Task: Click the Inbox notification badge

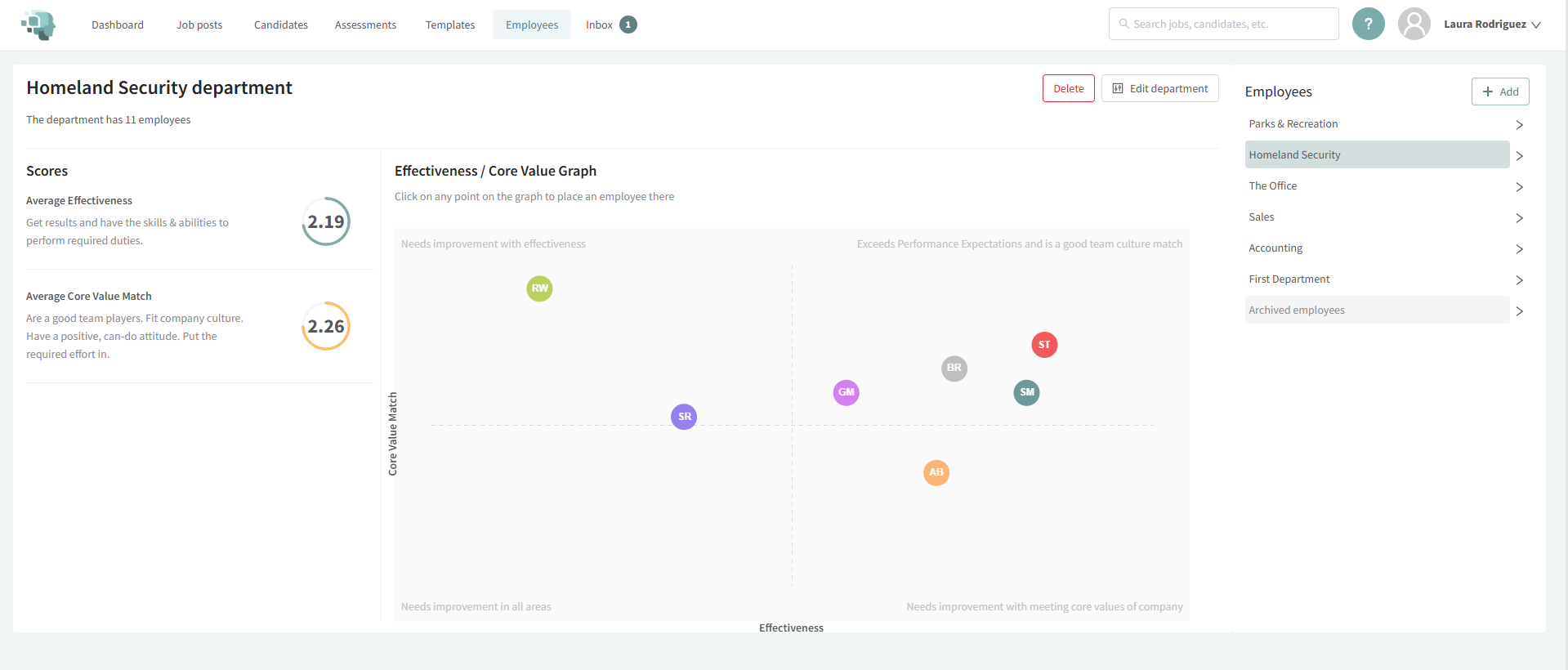Action: [x=628, y=25]
